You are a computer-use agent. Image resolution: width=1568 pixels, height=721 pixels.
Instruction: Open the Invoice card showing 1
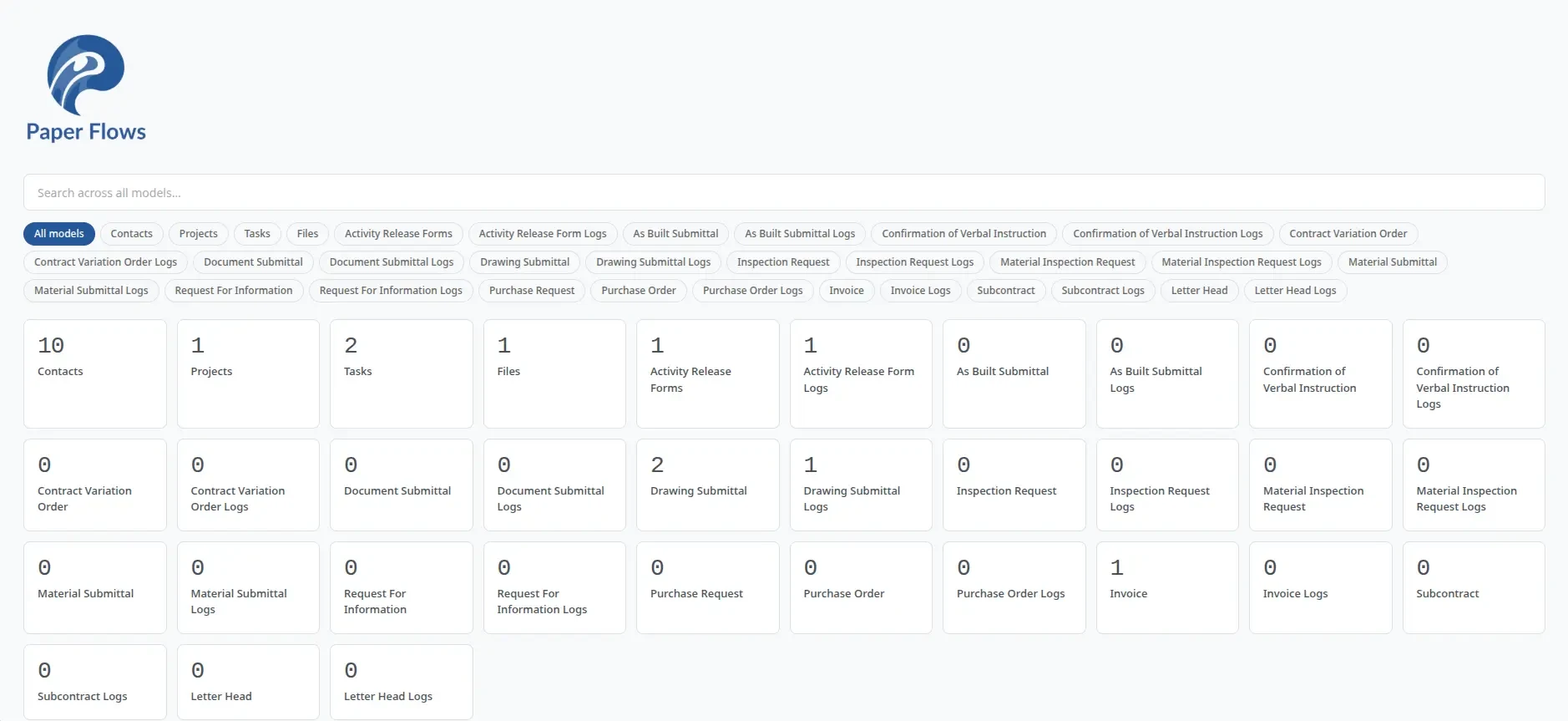tap(1167, 587)
